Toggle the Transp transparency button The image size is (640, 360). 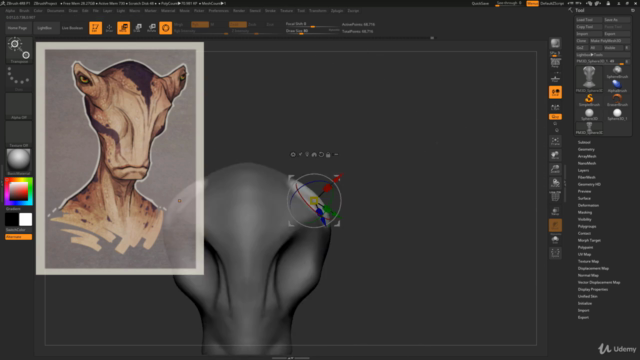coord(555,211)
